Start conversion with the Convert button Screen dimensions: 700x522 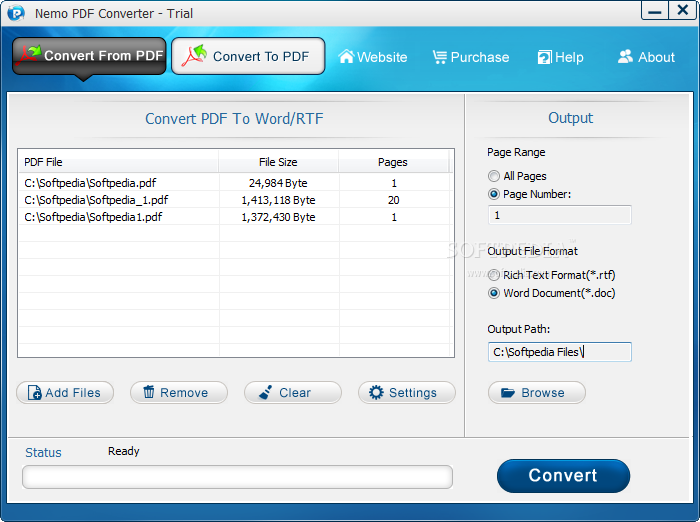point(563,476)
